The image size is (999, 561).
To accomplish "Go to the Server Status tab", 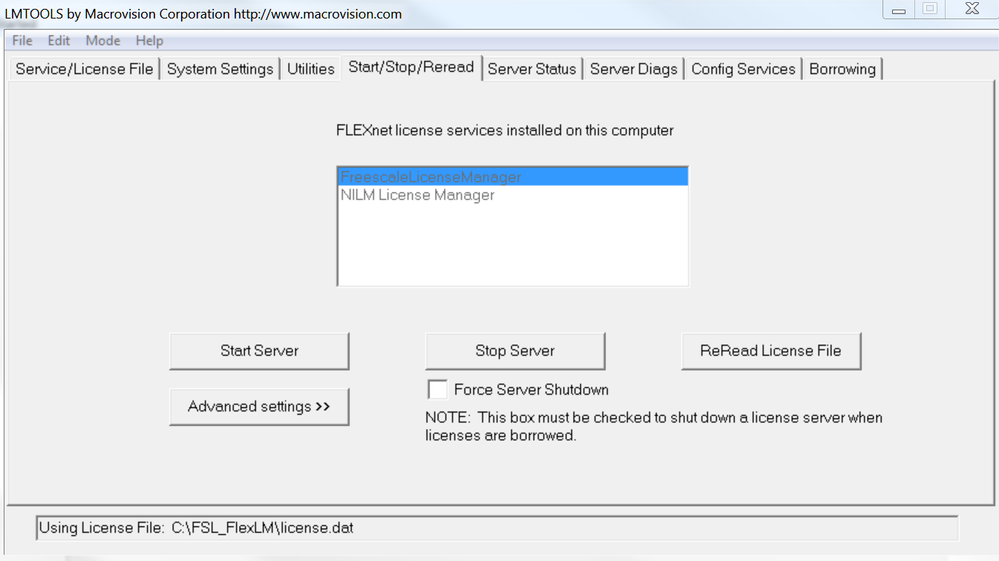I will [532, 69].
